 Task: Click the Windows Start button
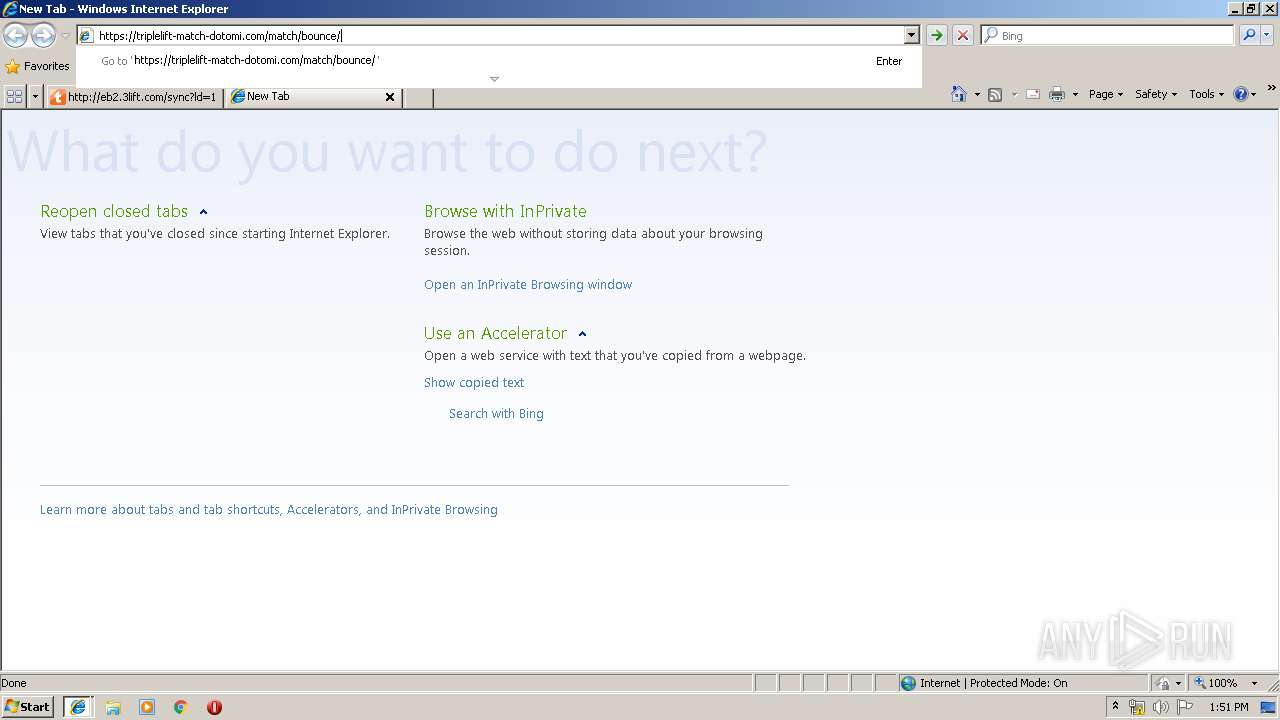coord(28,707)
